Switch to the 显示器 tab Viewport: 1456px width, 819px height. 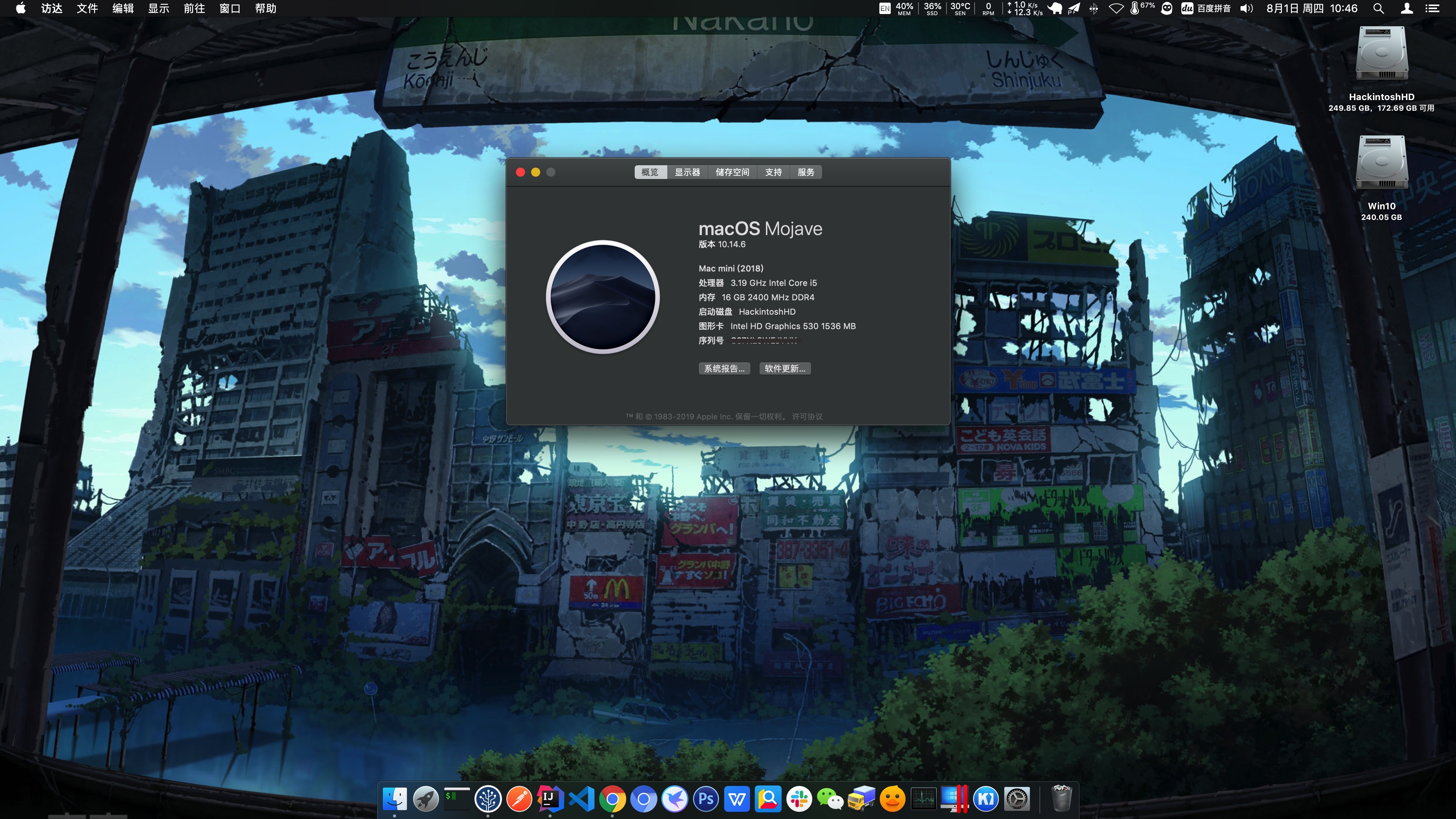click(x=687, y=172)
